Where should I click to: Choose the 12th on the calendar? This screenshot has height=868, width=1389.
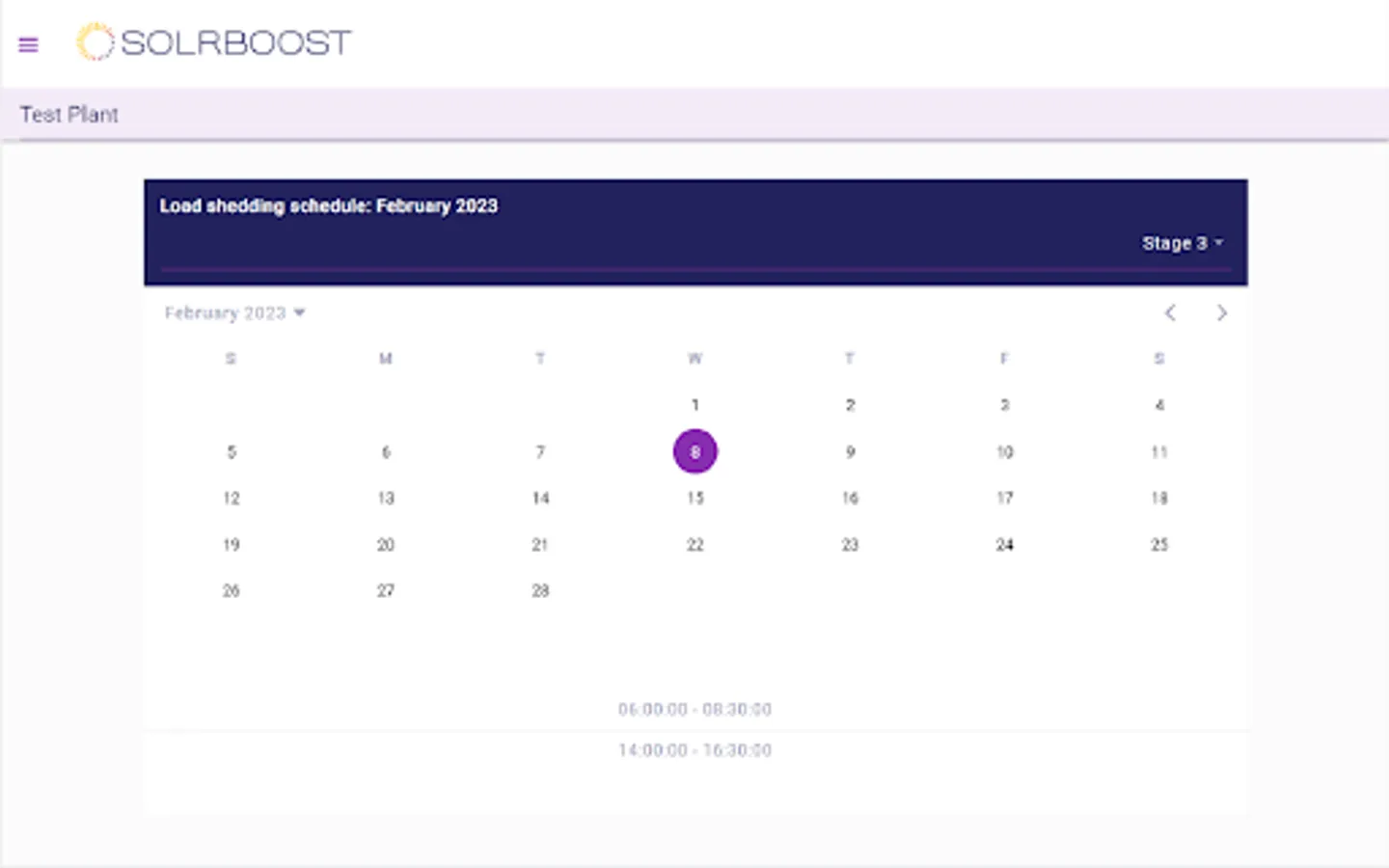point(231,498)
